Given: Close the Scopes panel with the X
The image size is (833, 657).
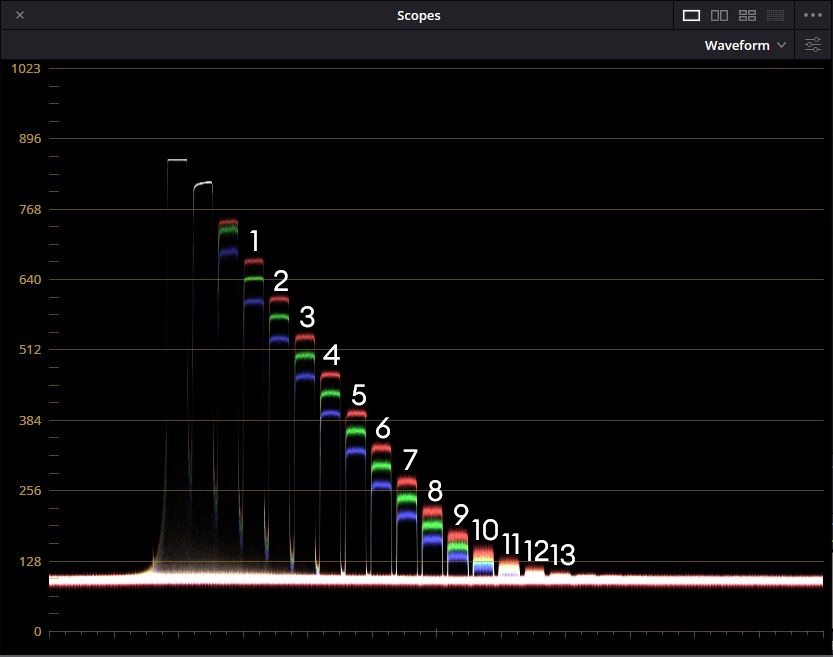Looking at the screenshot, I should [x=20, y=15].
